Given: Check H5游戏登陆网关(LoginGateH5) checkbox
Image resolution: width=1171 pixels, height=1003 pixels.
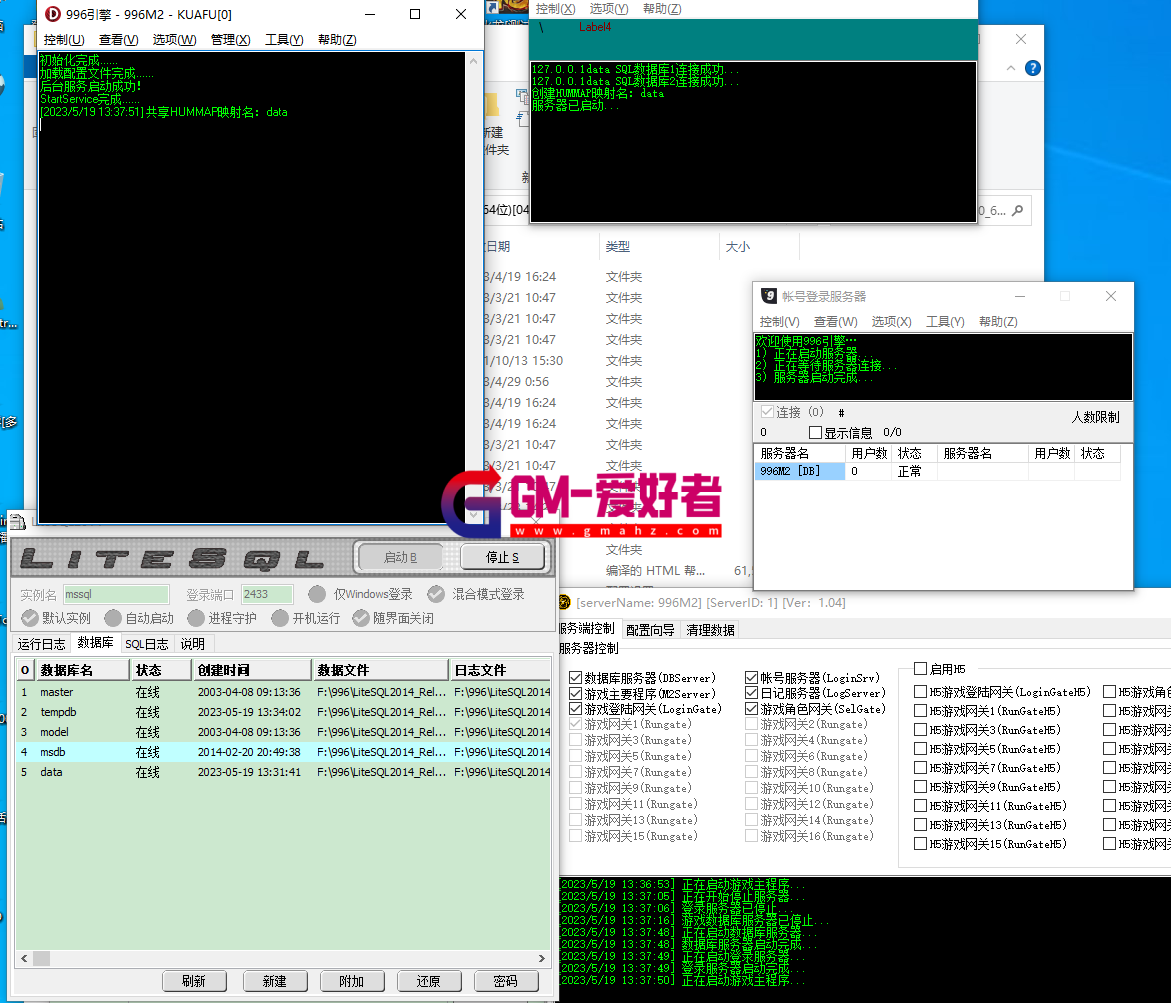Looking at the screenshot, I should 921,692.
